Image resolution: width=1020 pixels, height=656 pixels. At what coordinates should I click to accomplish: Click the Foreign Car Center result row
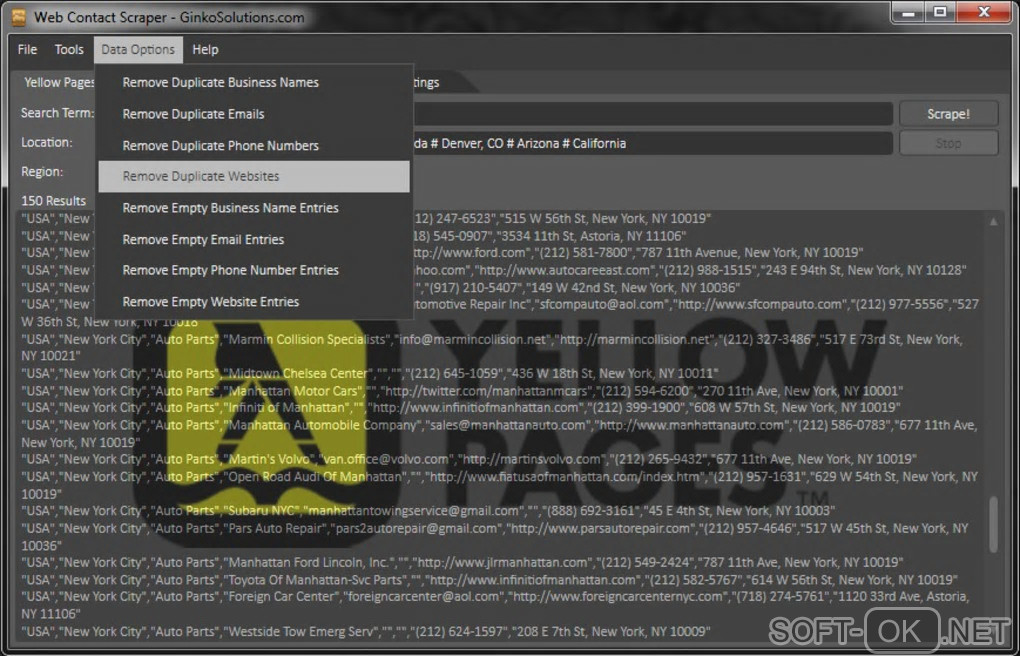coord(495,605)
